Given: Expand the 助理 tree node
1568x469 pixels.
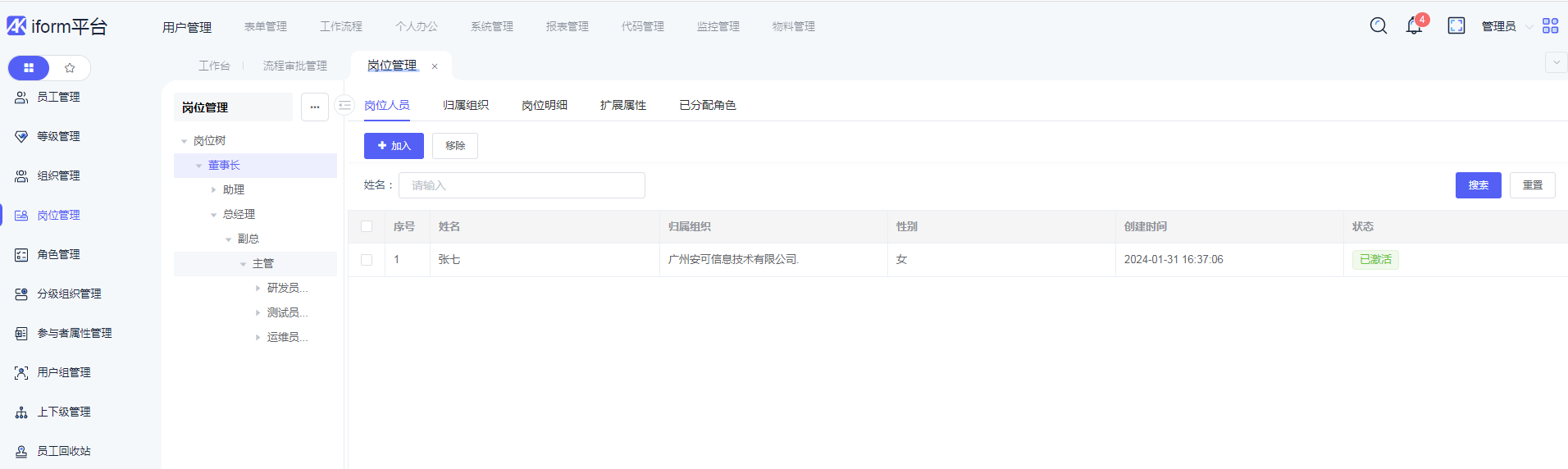Looking at the screenshot, I should click(214, 190).
